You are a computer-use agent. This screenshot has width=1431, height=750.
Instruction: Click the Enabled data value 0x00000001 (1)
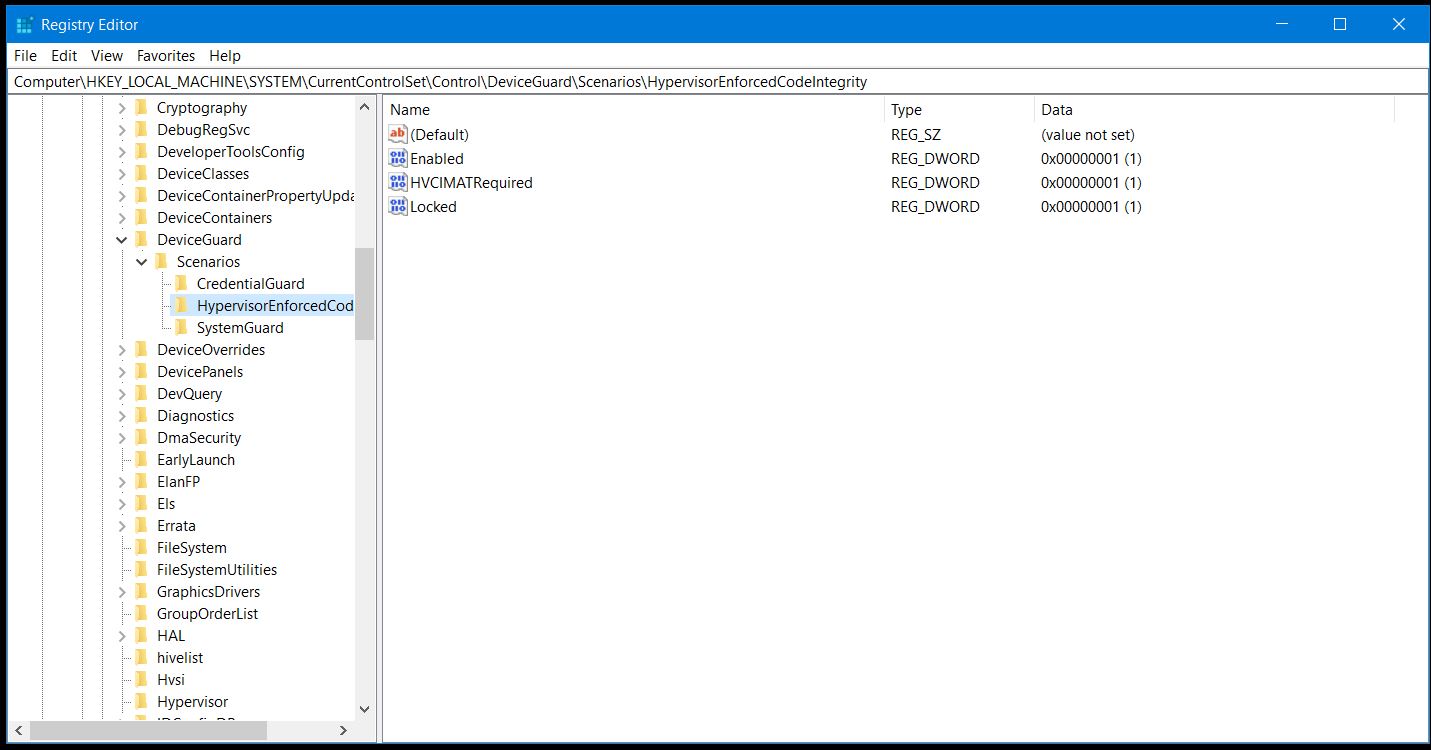(x=1091, y=158)
